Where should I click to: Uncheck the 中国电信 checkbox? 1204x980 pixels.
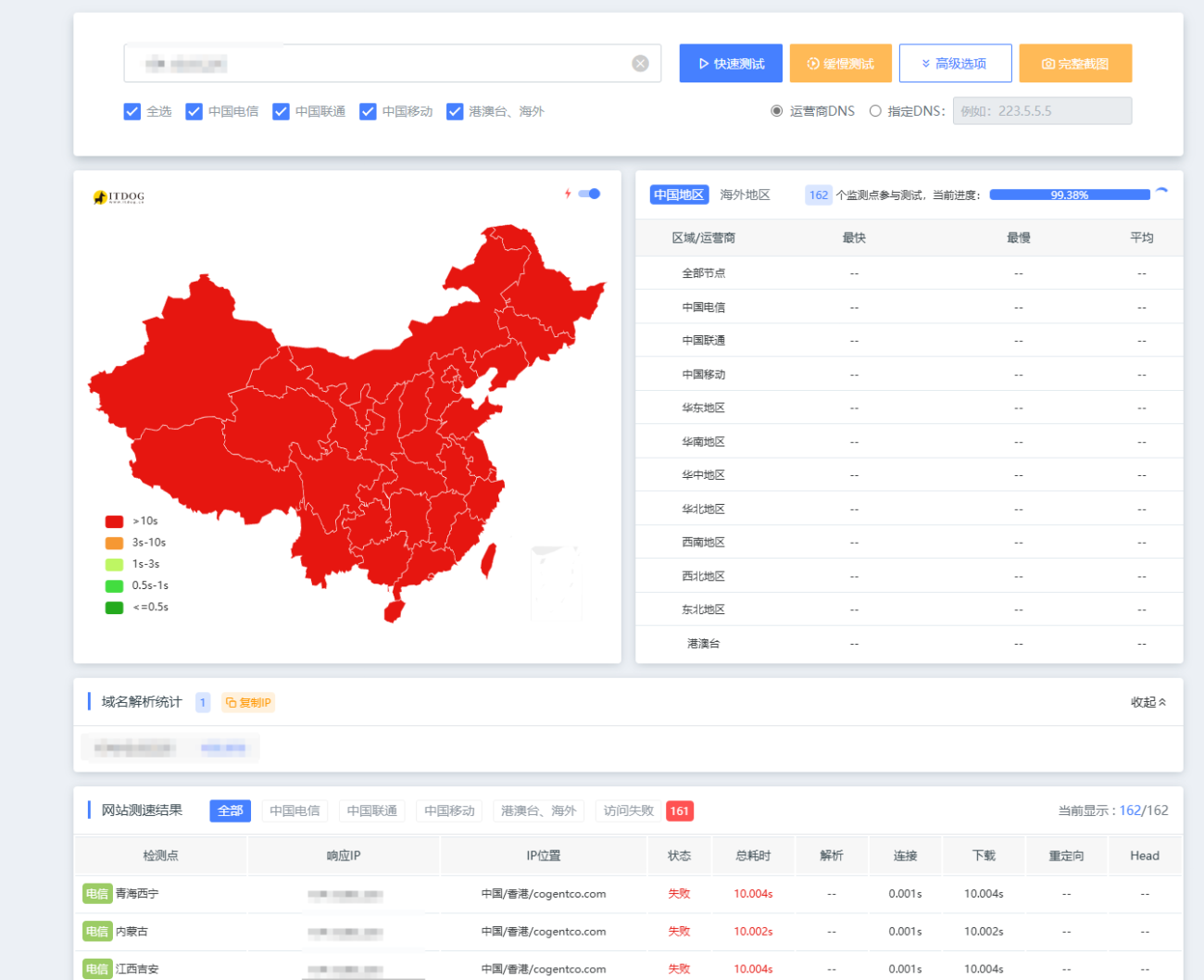[x=194, y=111]
